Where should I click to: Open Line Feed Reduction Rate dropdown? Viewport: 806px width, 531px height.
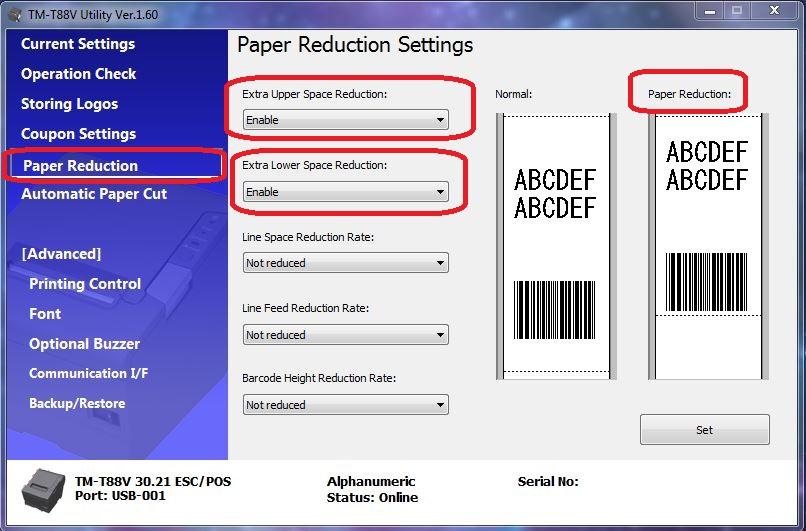[x=345, y=335]
